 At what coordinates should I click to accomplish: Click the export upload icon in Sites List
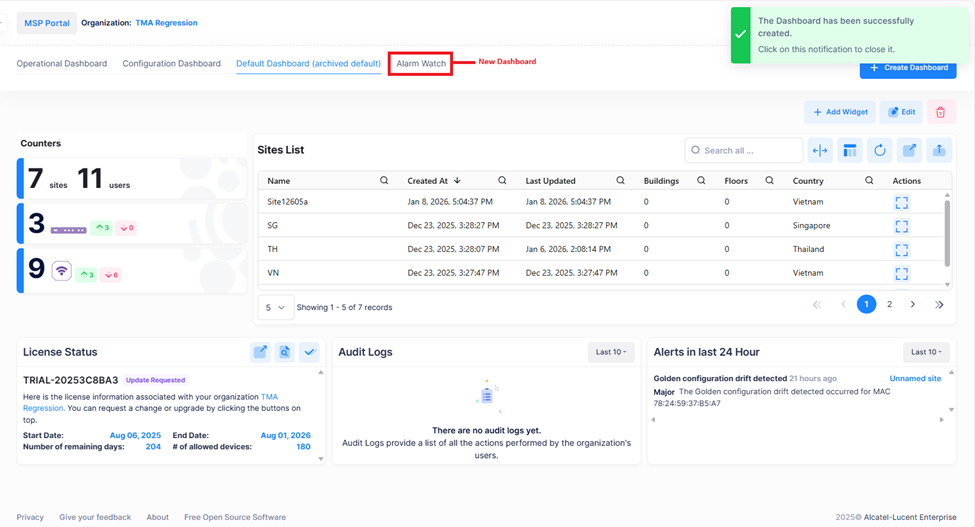click(939, 151)
